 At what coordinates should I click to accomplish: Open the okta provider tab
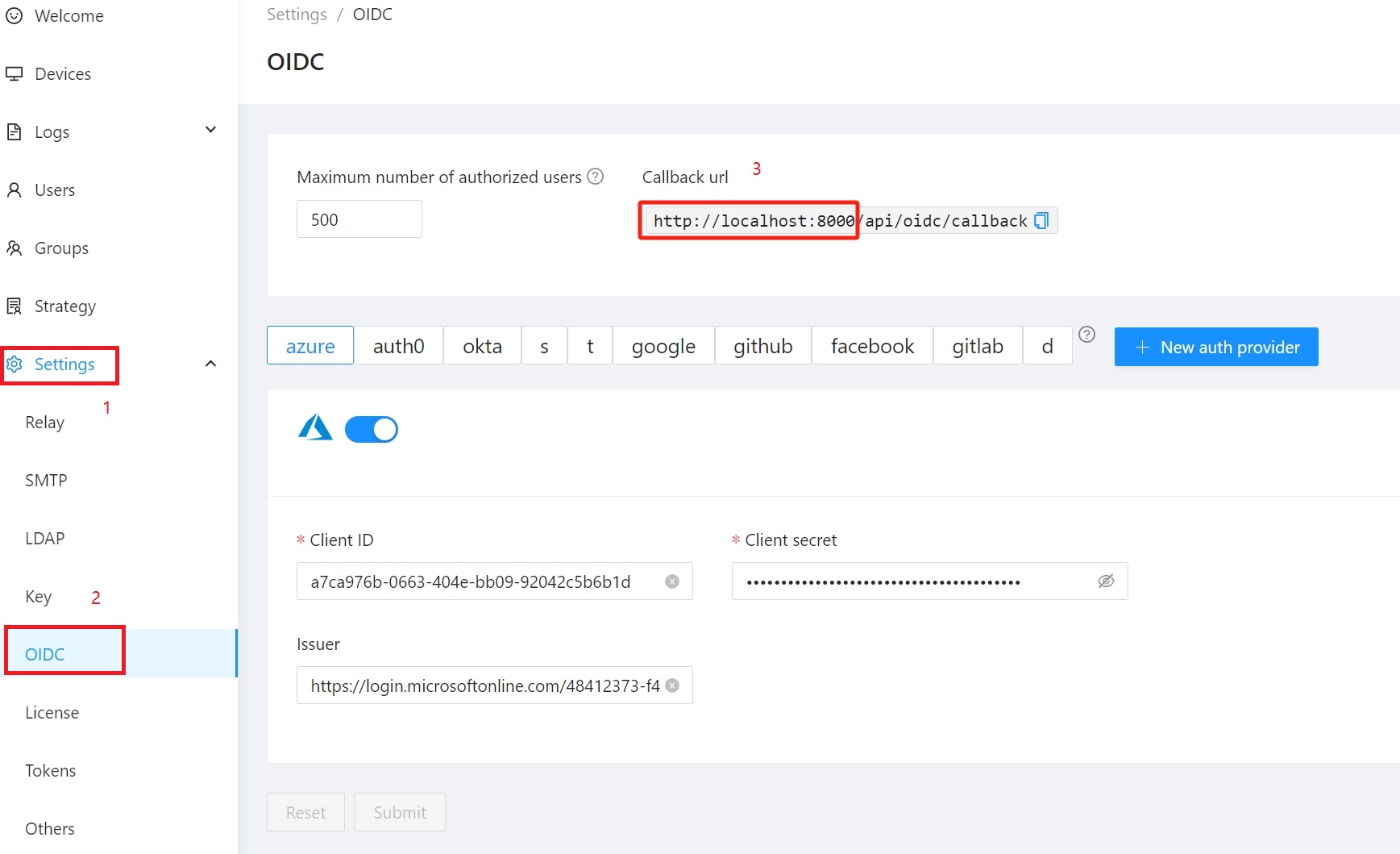point(482,346)
